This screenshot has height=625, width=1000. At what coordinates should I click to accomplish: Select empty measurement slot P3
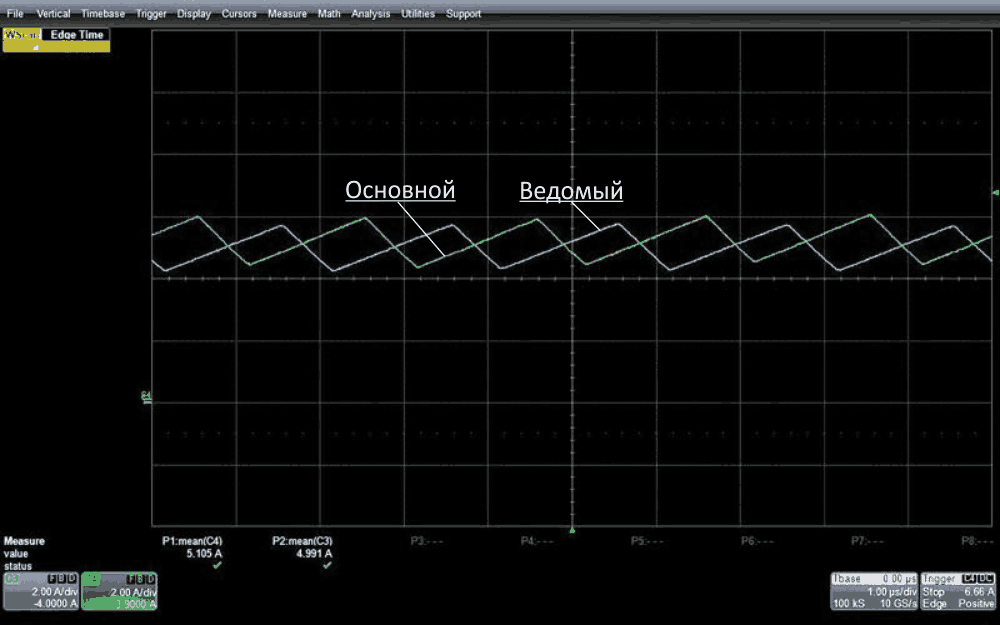(x=427, y=541)
